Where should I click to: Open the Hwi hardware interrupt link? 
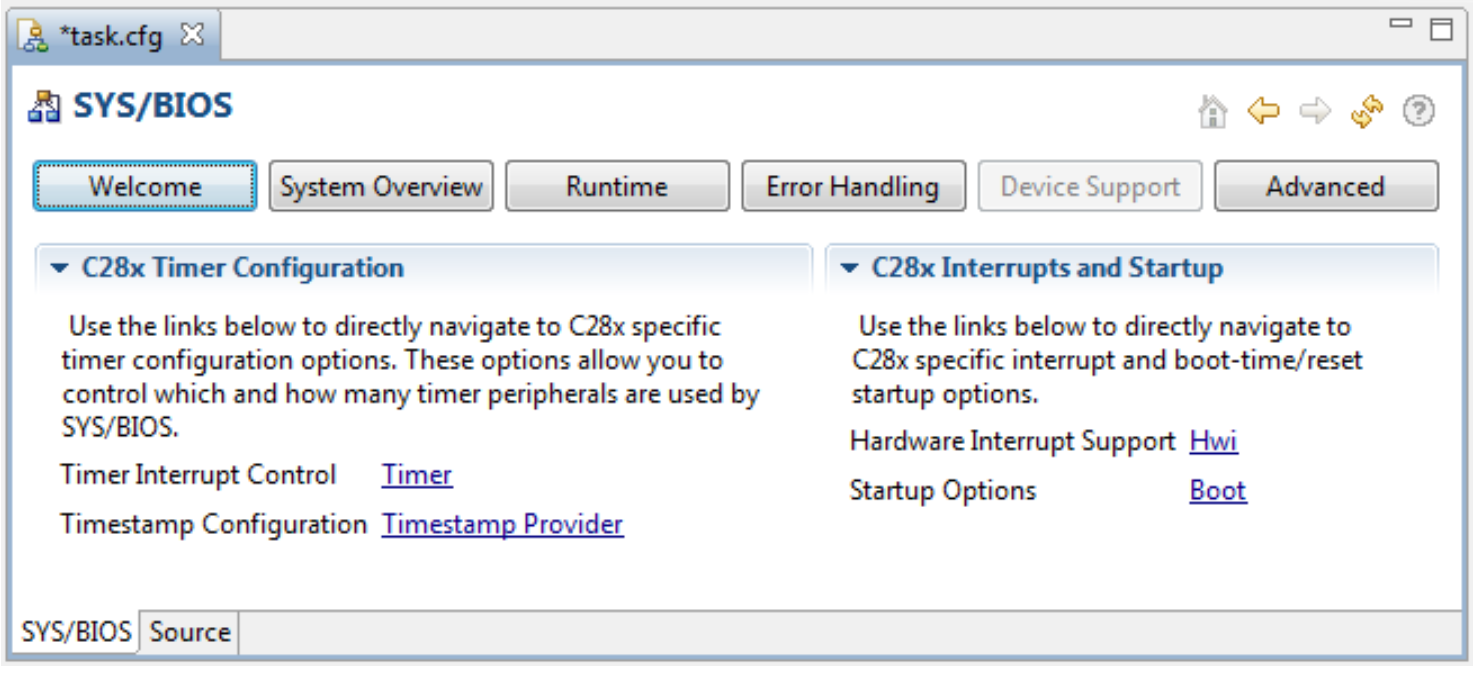click(1214, 441)
